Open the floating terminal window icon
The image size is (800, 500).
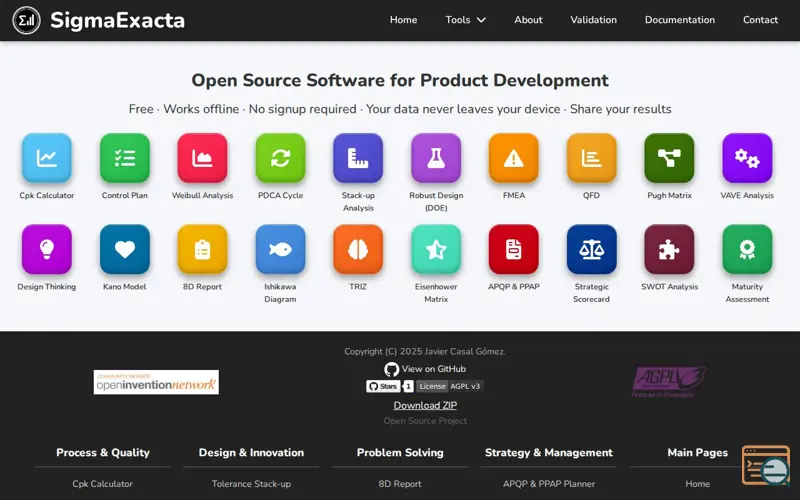766,465
